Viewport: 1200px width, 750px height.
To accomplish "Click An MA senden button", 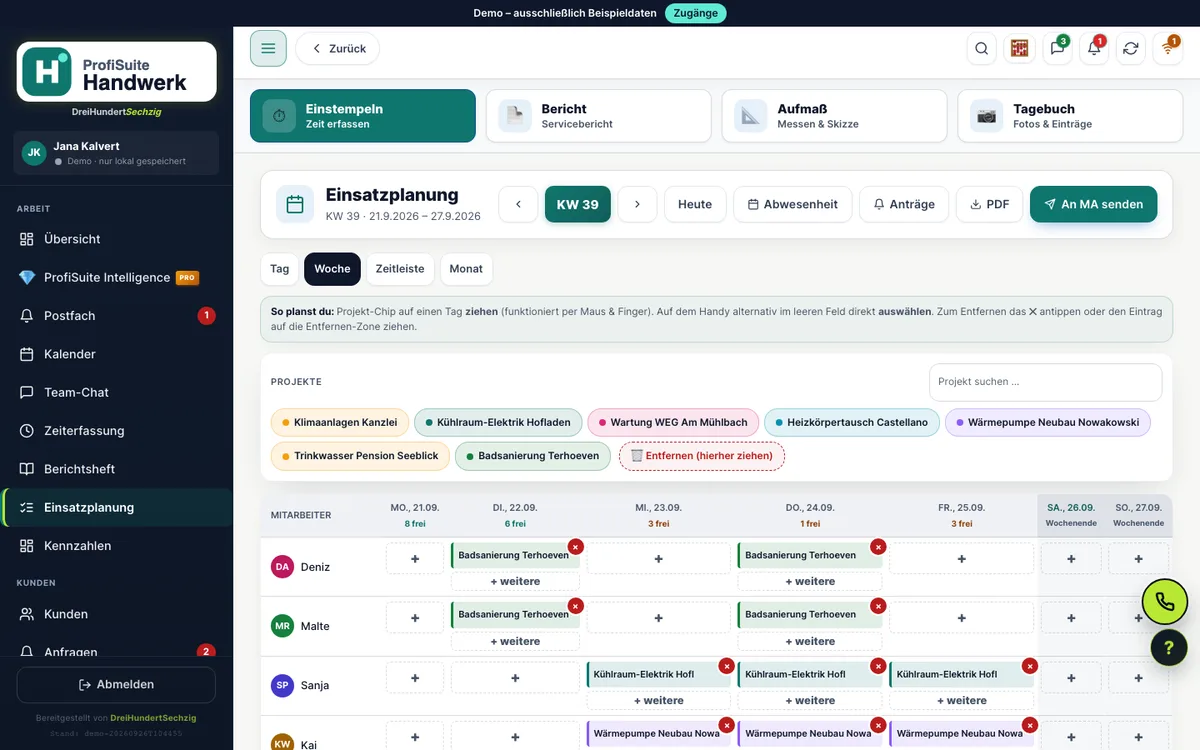I will click(x=1093, y=204).
